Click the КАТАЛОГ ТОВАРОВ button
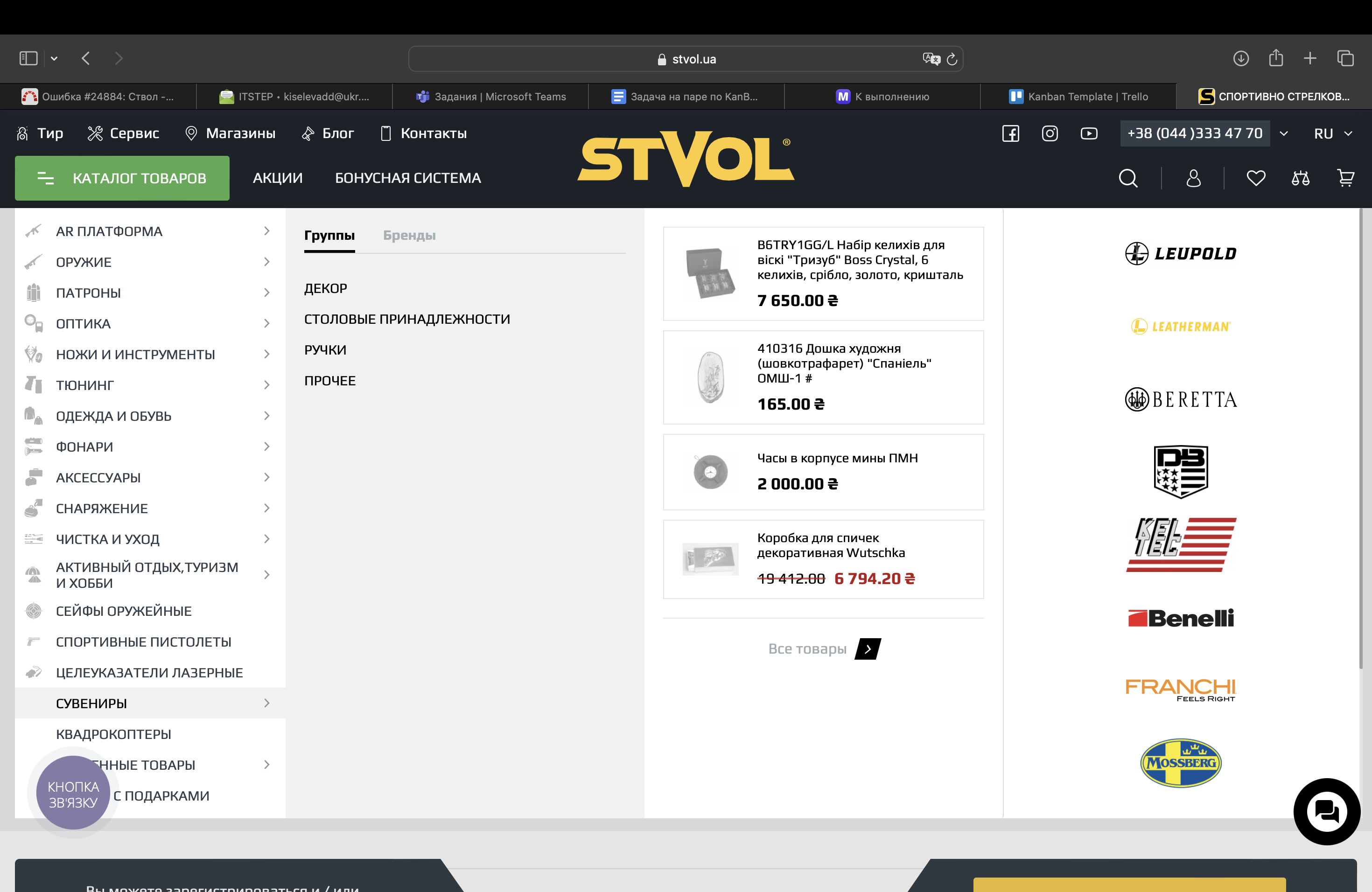 (122, 178)
